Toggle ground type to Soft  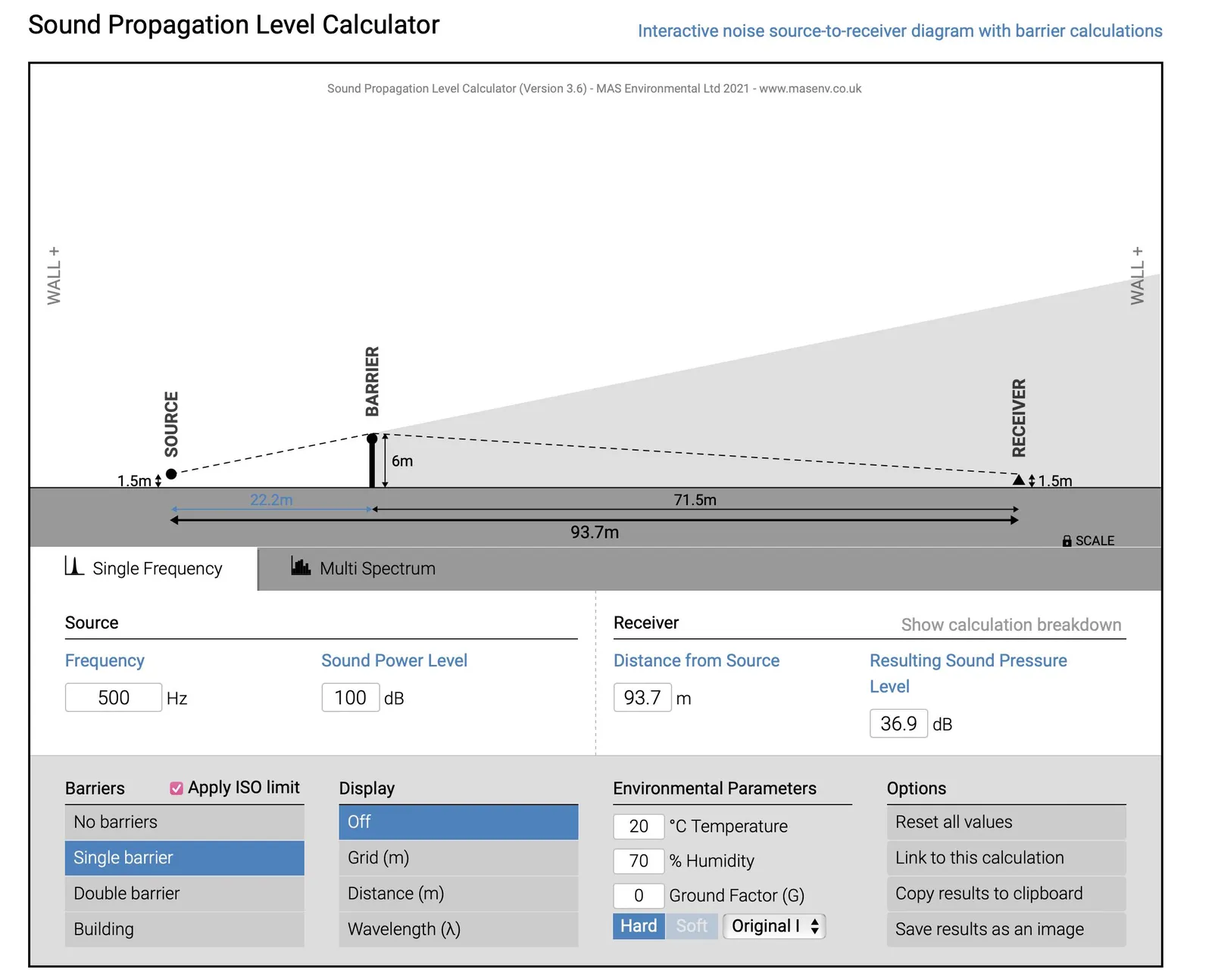coord(692,926)
